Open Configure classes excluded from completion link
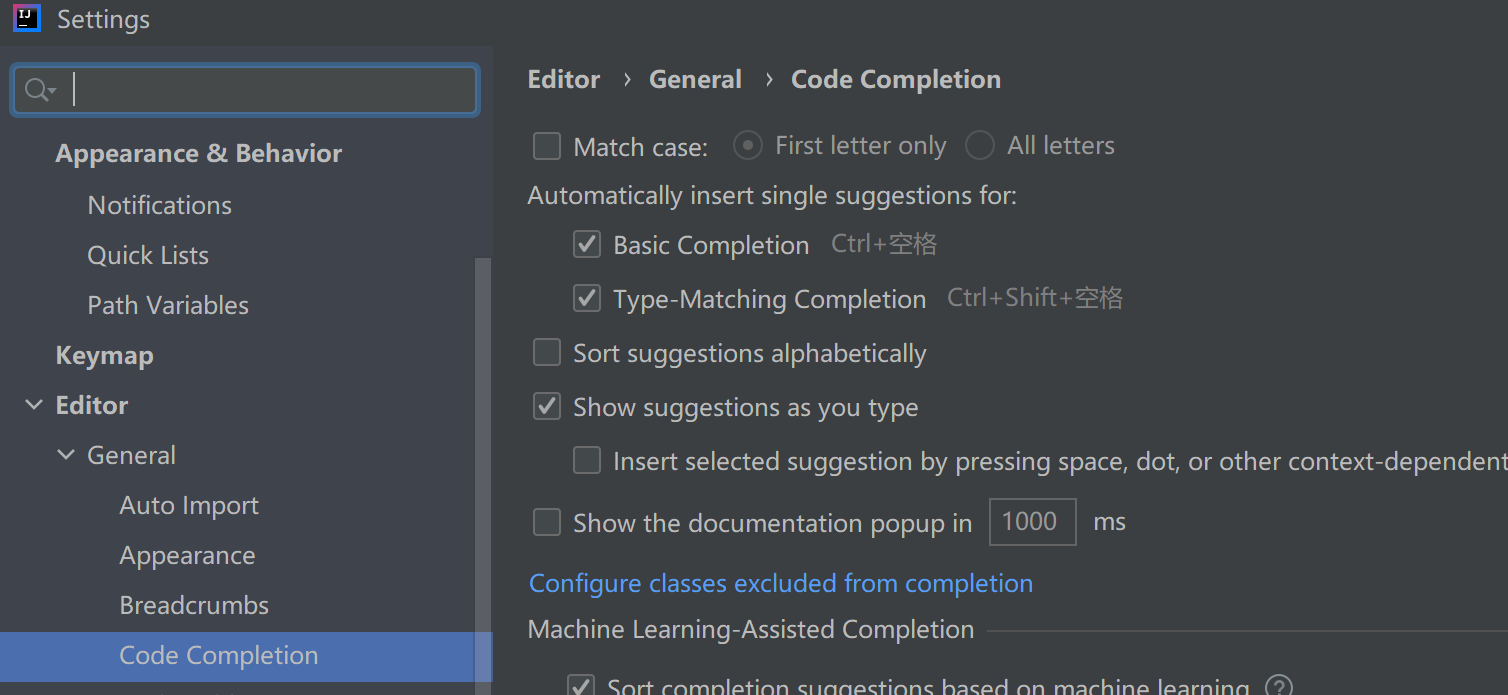The width and height of the screenshot is (1508, 695). click(780, 583)
